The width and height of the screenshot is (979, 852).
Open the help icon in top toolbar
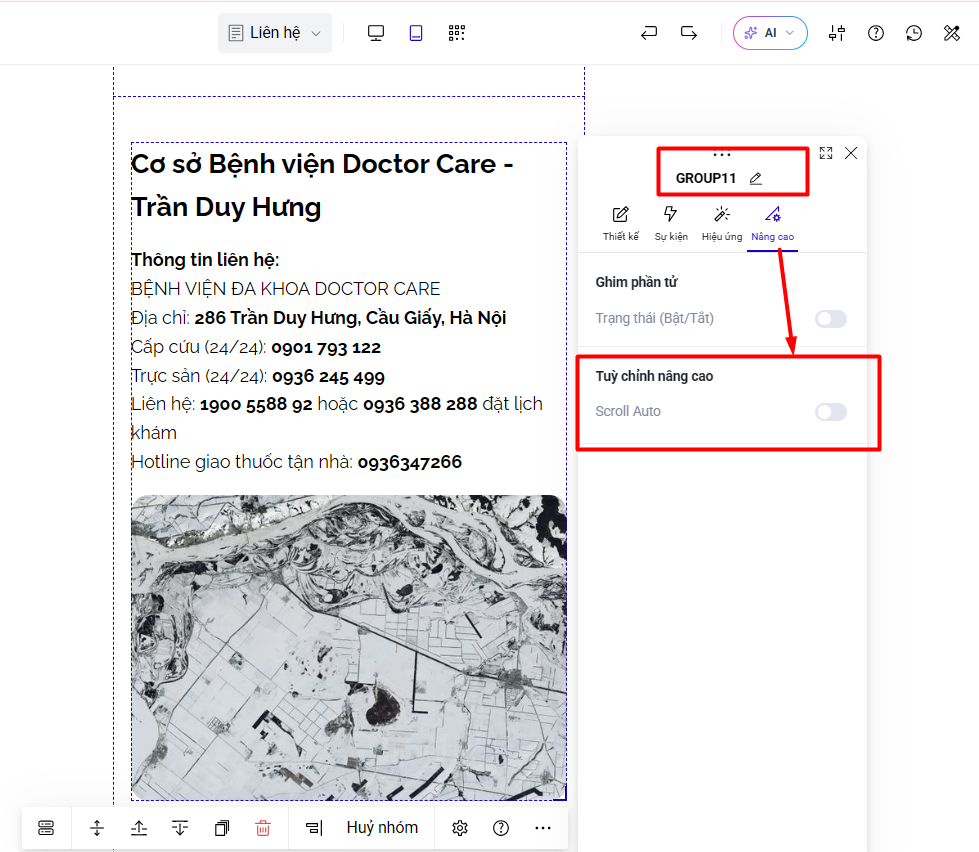click(876, 33)
